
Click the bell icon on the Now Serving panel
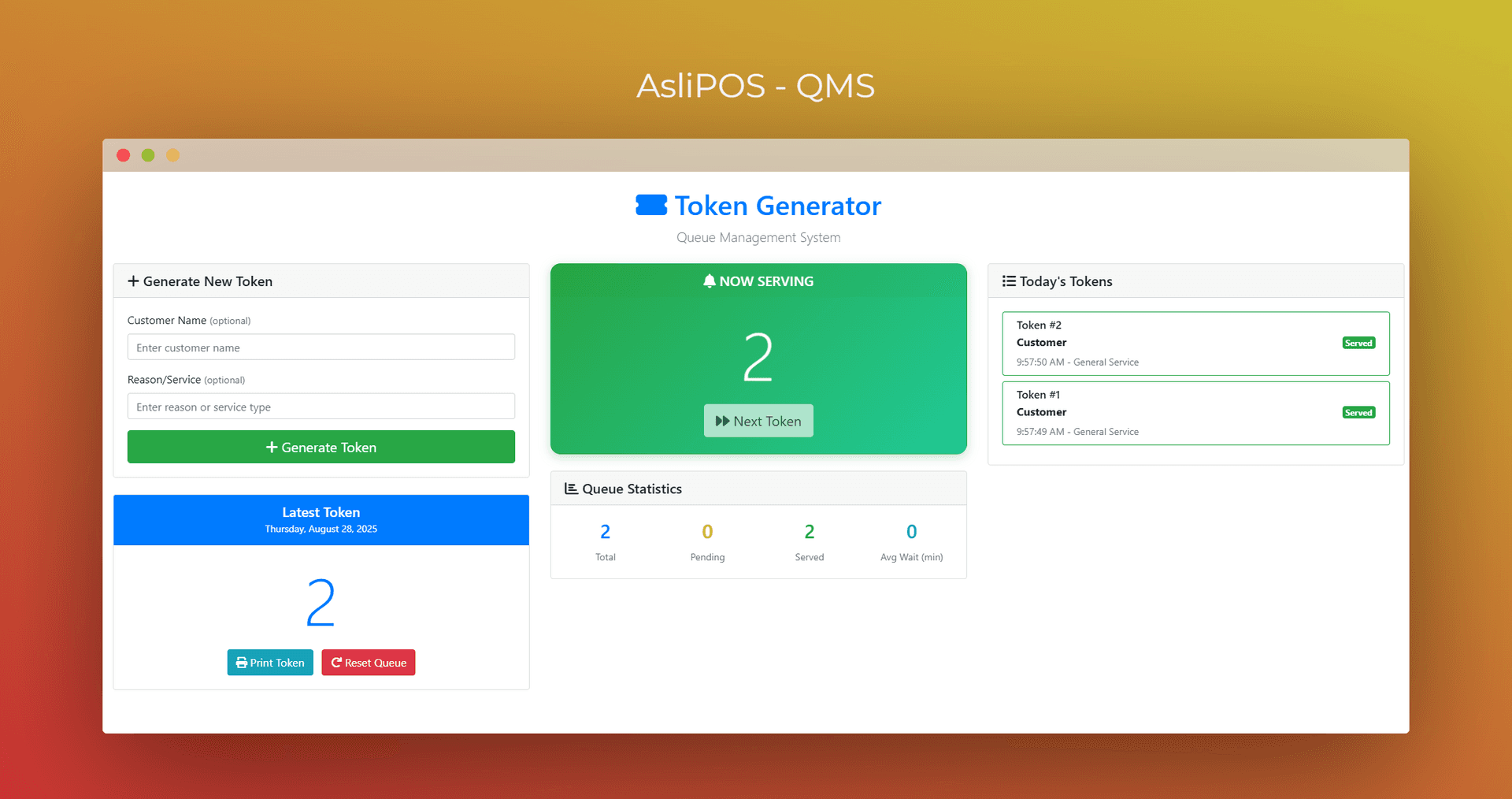pos(710,281)
